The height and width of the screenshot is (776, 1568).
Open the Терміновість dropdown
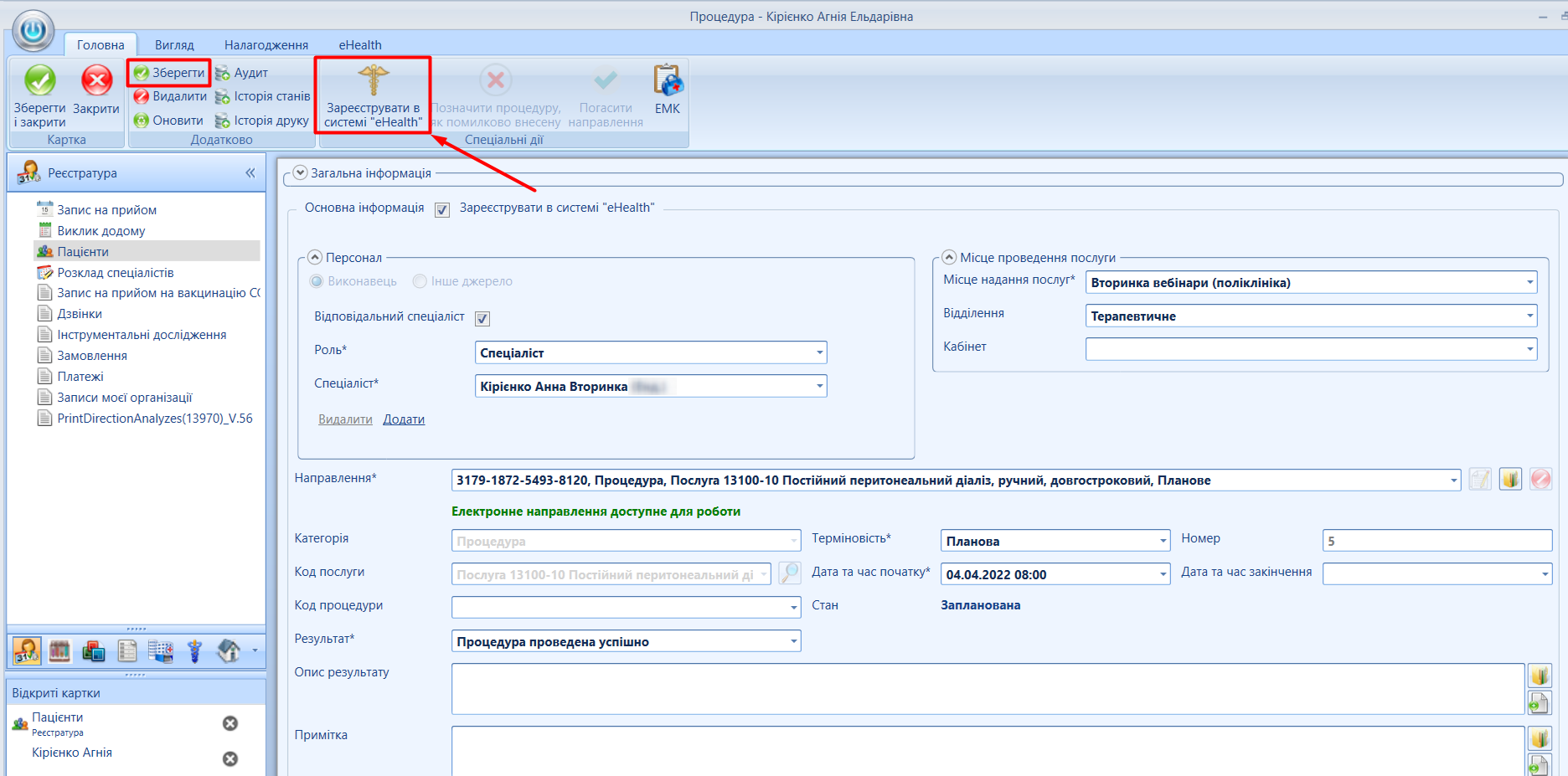coord(1163,541)
